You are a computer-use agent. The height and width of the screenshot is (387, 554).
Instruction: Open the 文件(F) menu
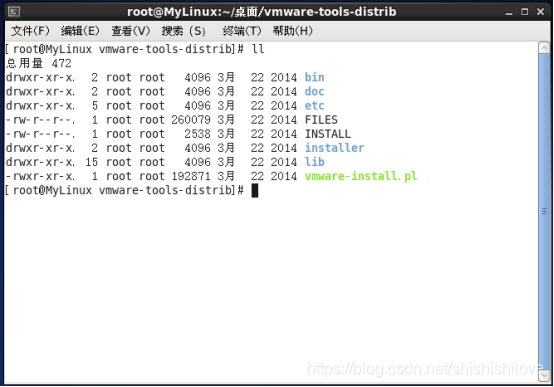click(30, 31)
